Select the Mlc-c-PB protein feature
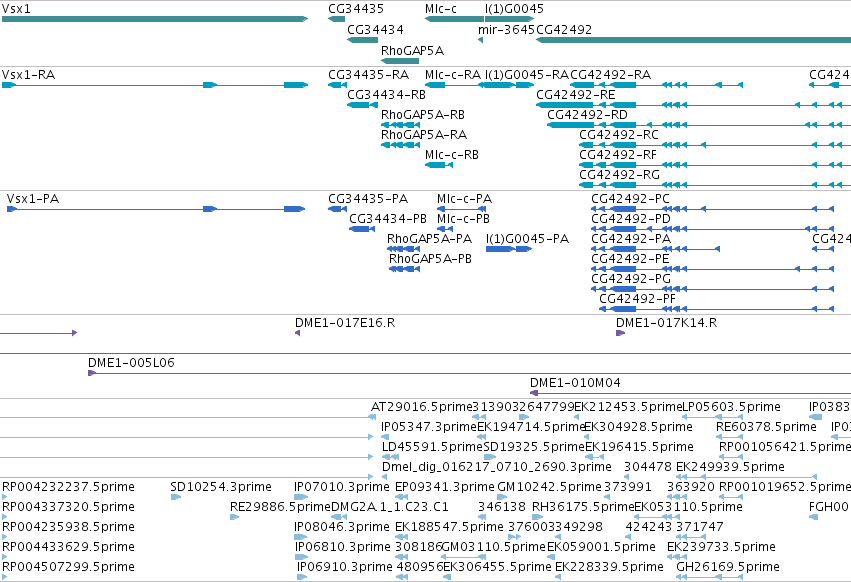Screen dimensions: 851x582 pyautogui.click(x=445, y=229)
